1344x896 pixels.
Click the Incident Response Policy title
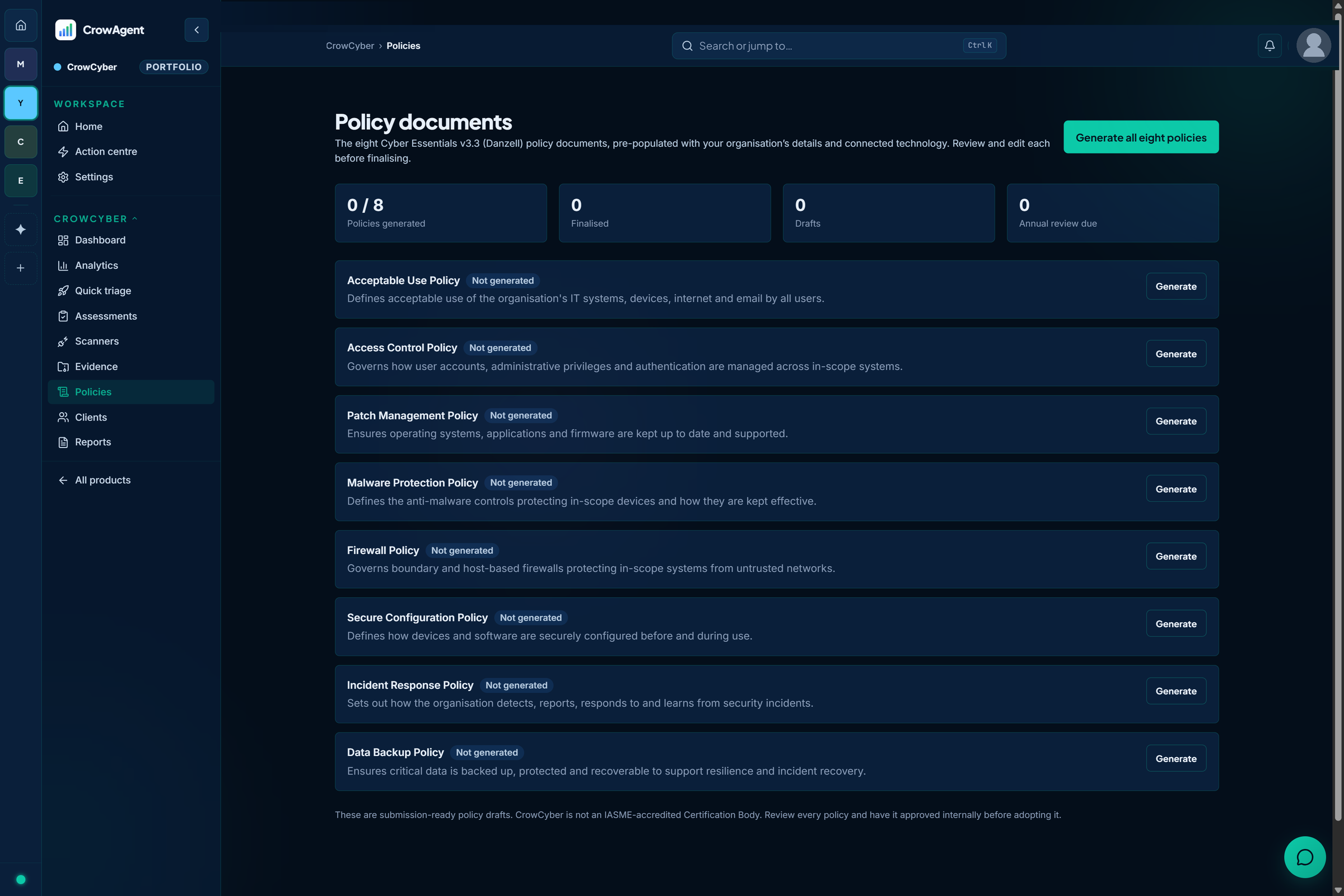click(410, 685)
